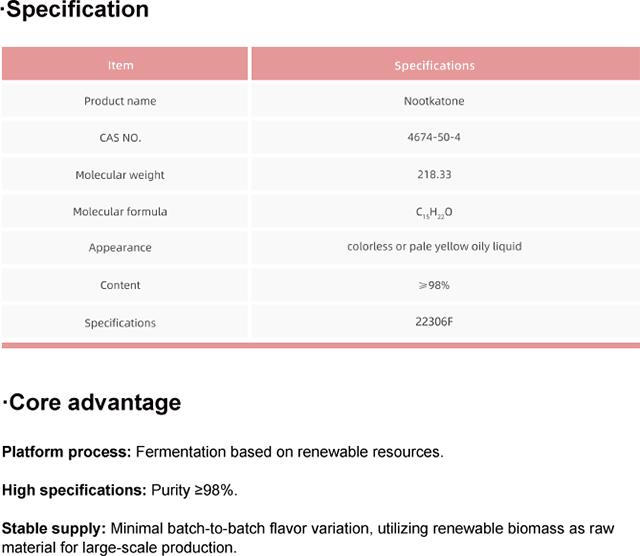Click the 'Appearance' row label
This screenshot has height=556, width=640.
coord(120,248)
